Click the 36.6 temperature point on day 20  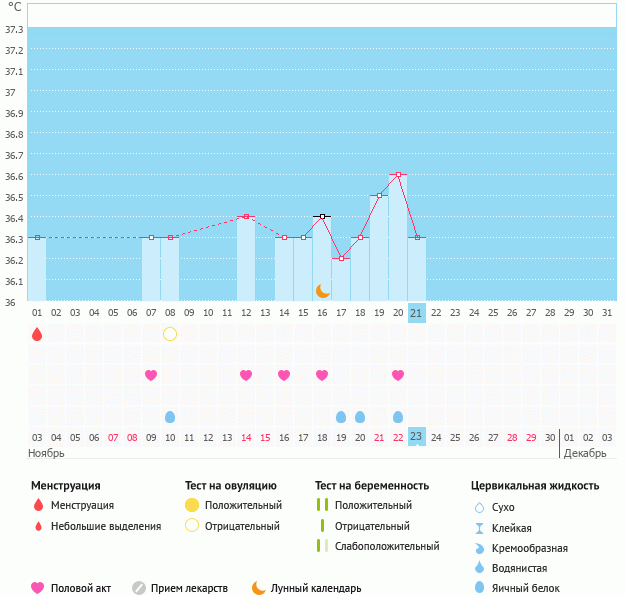(x=398, y=174)
